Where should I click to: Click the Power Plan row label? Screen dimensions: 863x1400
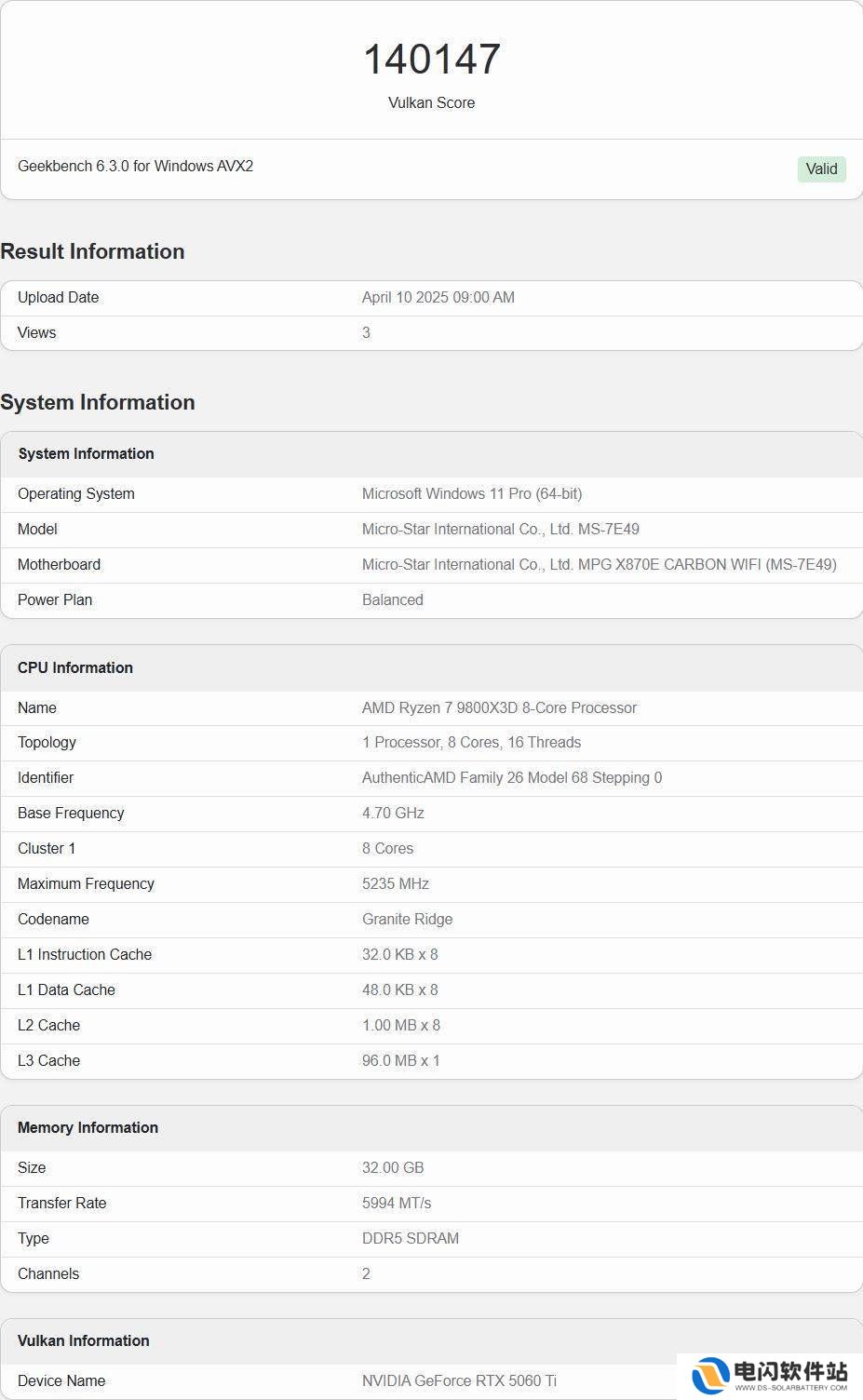(55, 600)
